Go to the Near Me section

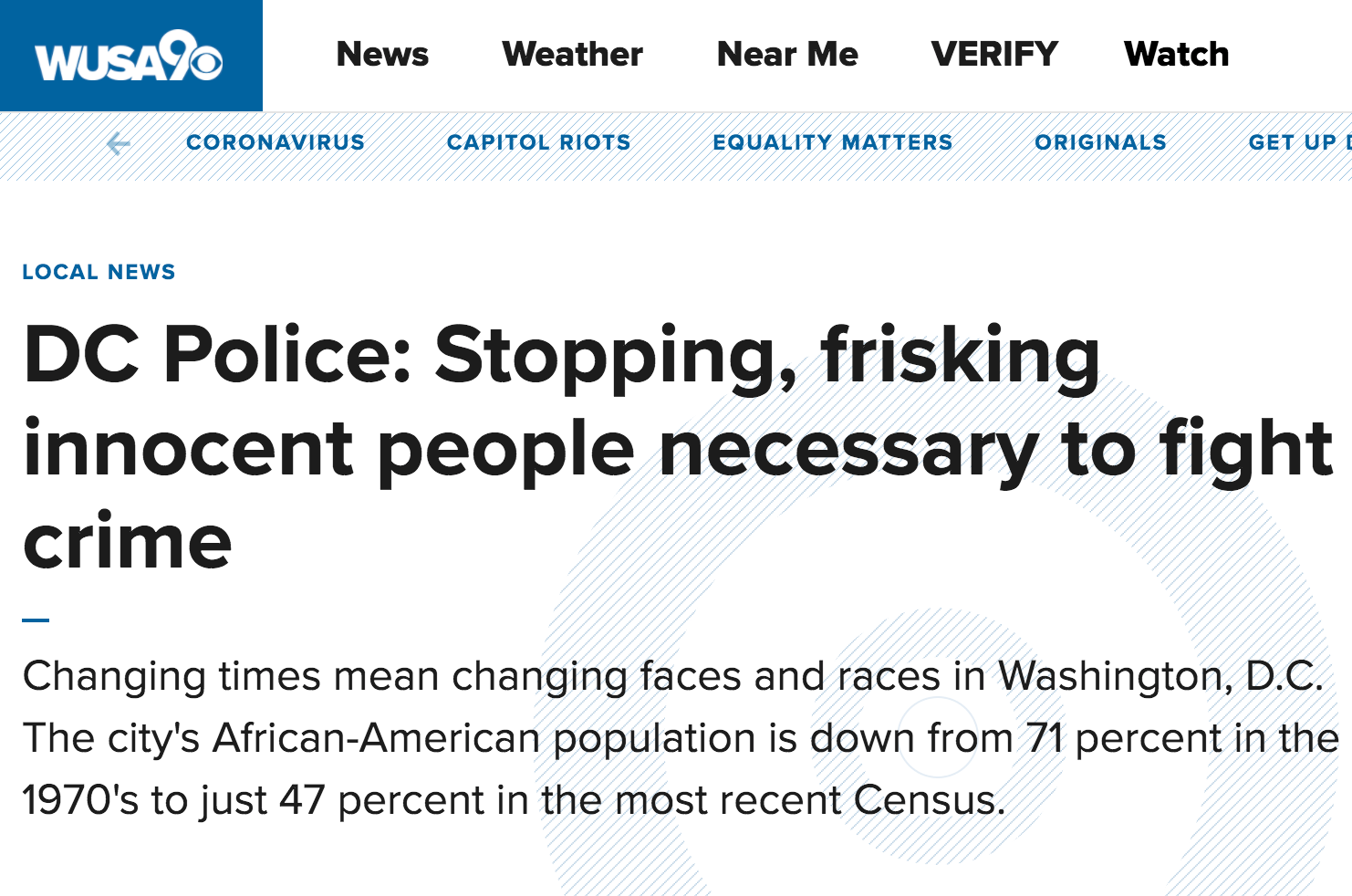click(787, 55)
